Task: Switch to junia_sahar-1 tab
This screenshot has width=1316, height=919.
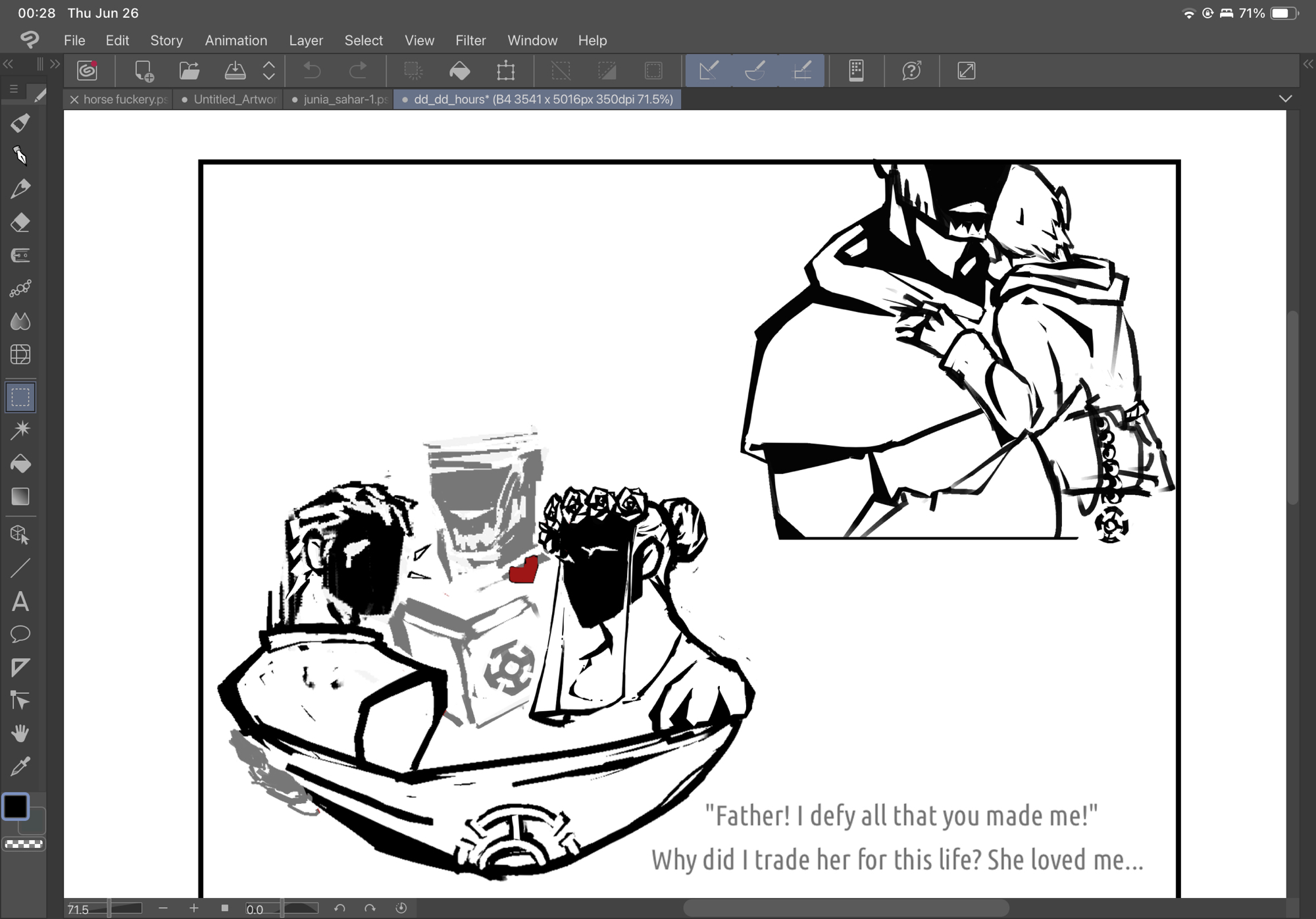Action: tap(339, 99)
